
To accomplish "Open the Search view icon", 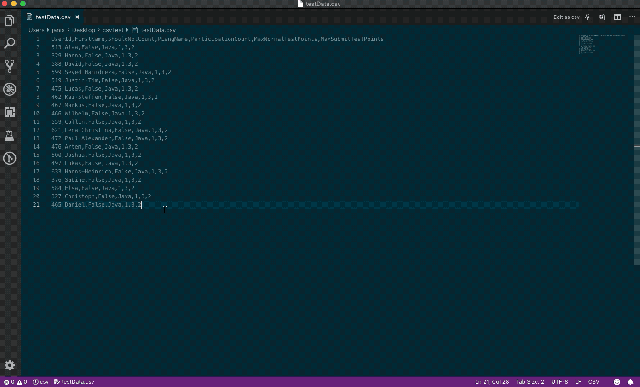I will [x=9, y=43].
